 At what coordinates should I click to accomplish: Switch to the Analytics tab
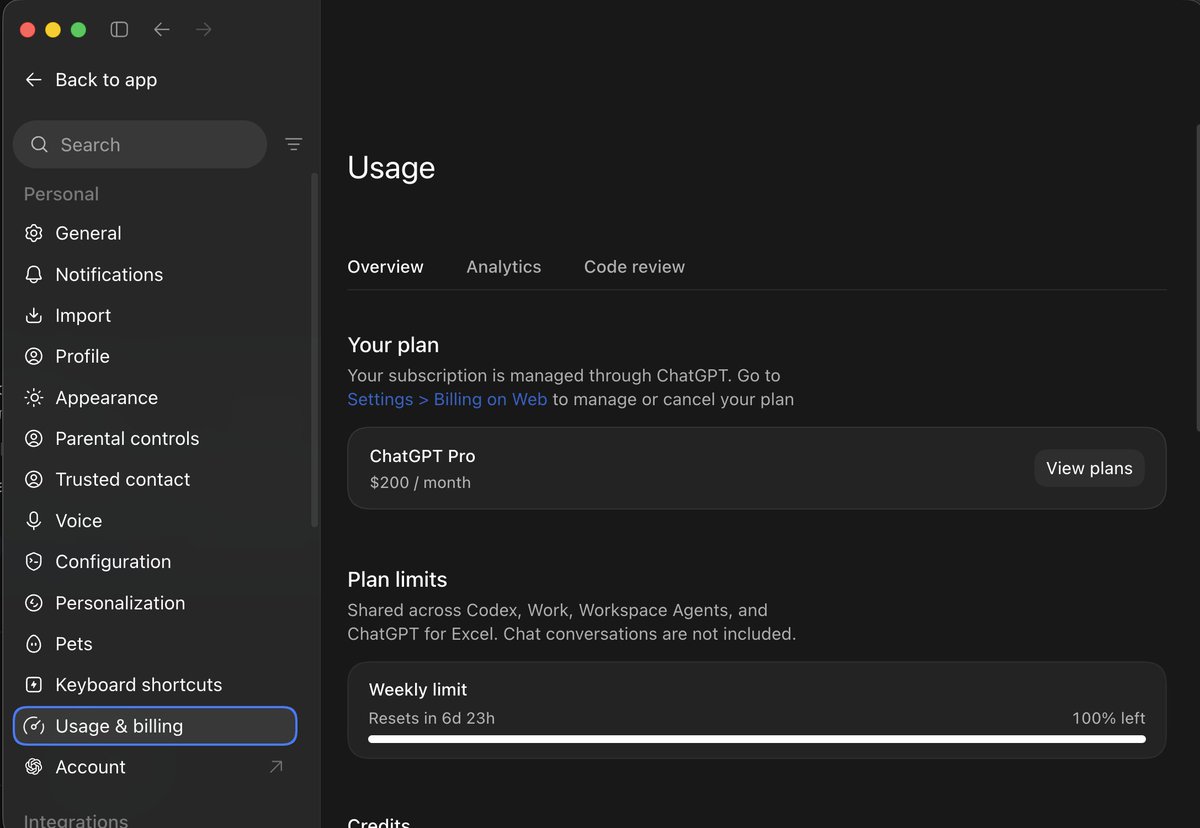click(x=503, y=267)
